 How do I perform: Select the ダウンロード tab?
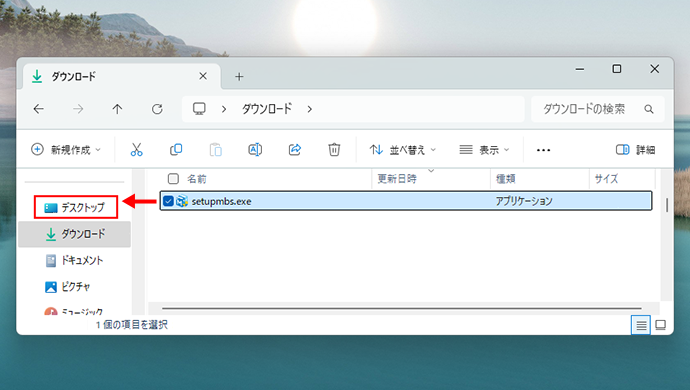click(x=121, y=77)
